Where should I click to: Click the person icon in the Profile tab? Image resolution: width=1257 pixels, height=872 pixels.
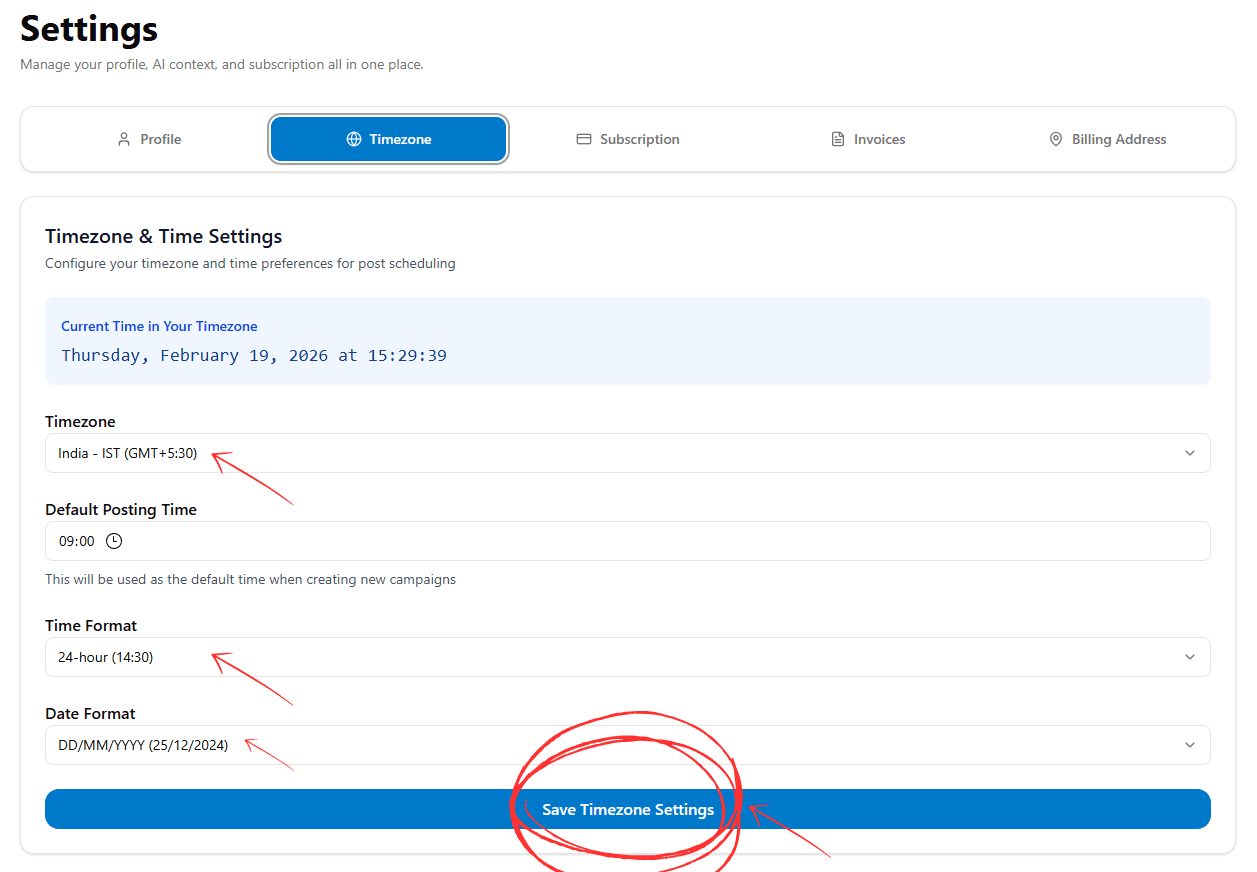124,139
